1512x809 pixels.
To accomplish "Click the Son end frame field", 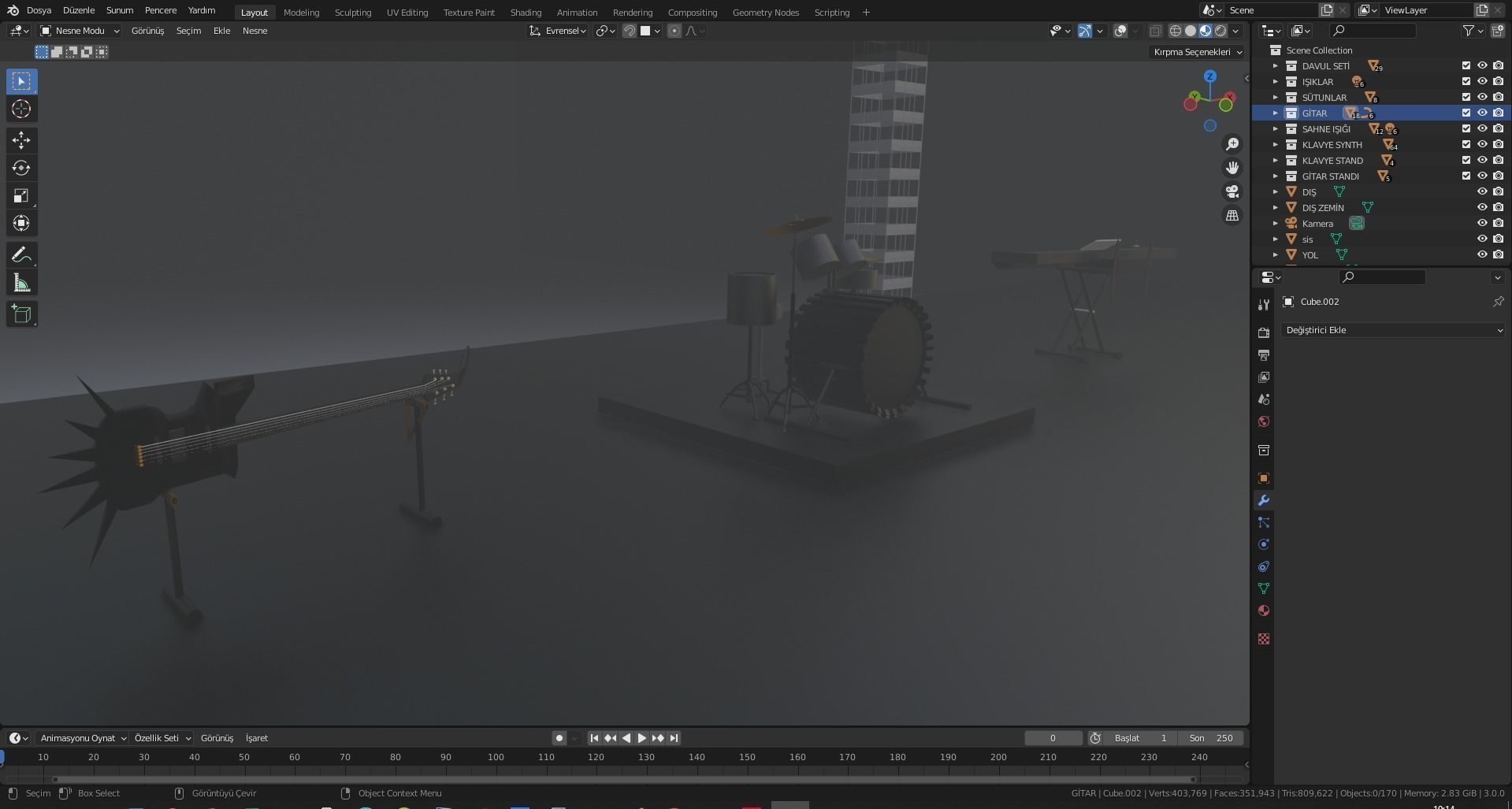I will point(1211,738).
